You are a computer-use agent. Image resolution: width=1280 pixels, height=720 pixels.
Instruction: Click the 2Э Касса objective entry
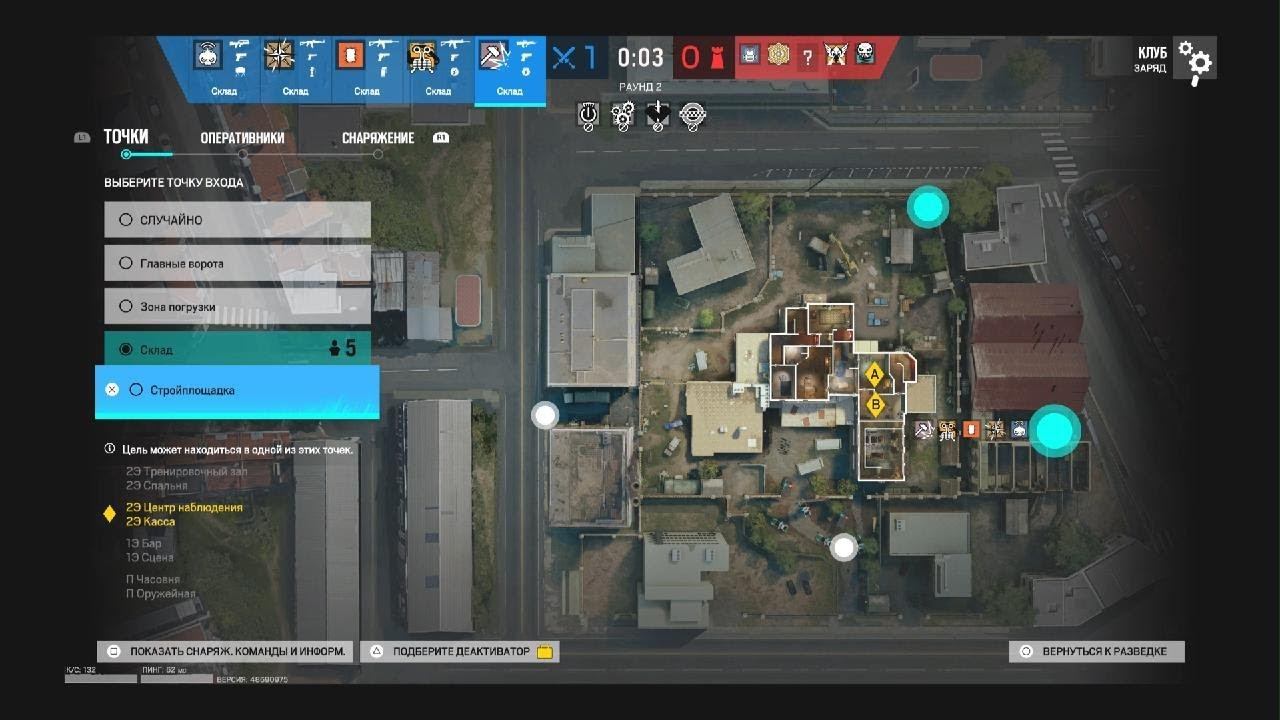(151, 522)
